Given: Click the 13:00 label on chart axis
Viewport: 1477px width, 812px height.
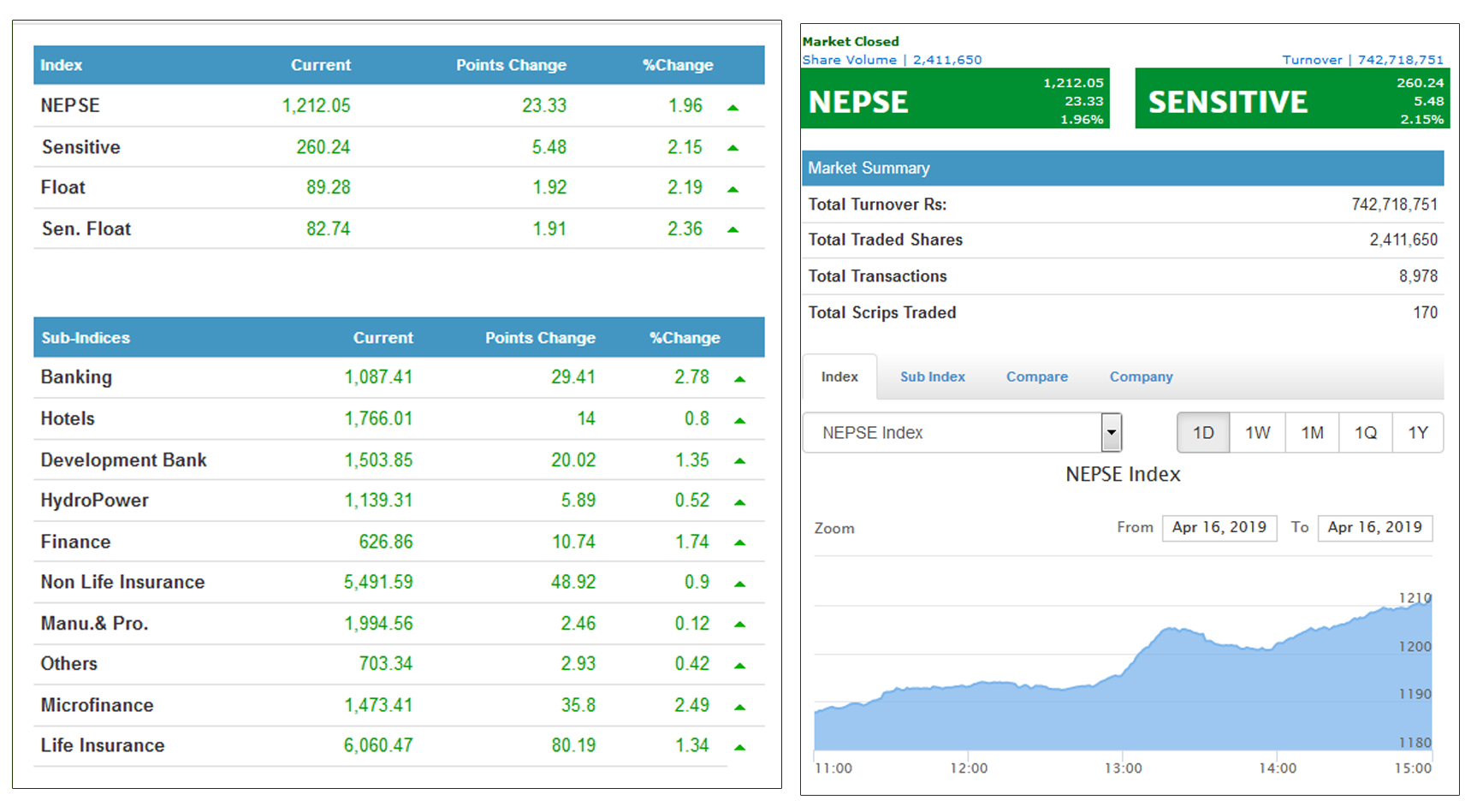Looking at the screenshot, I should click(1123, 768).
